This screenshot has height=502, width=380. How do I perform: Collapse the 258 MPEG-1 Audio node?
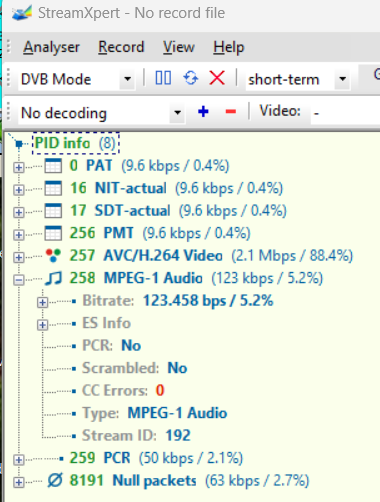pos(19,279)
